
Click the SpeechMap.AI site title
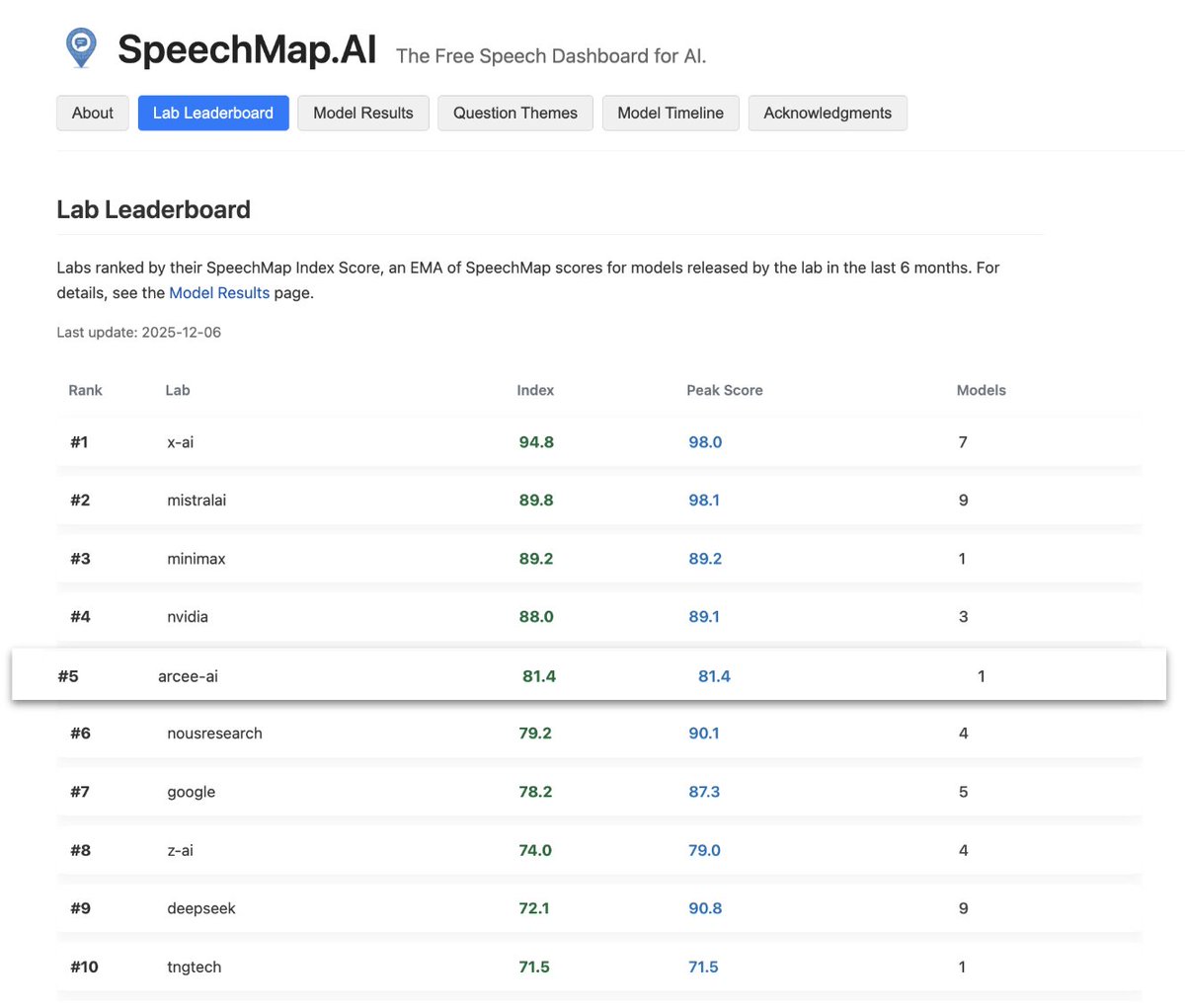(247, 49)
